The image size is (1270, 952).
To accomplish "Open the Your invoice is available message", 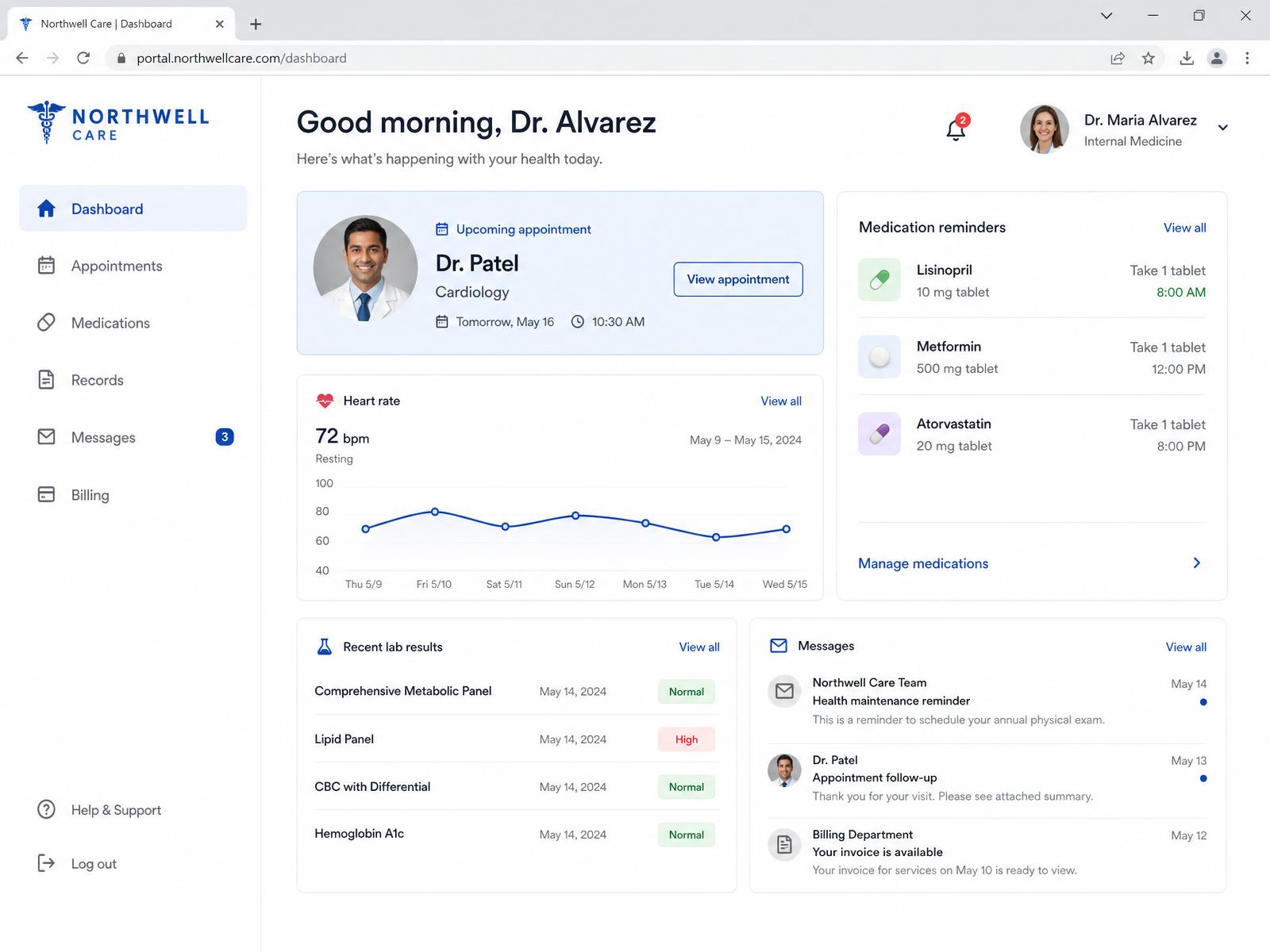I will (987, 852).
